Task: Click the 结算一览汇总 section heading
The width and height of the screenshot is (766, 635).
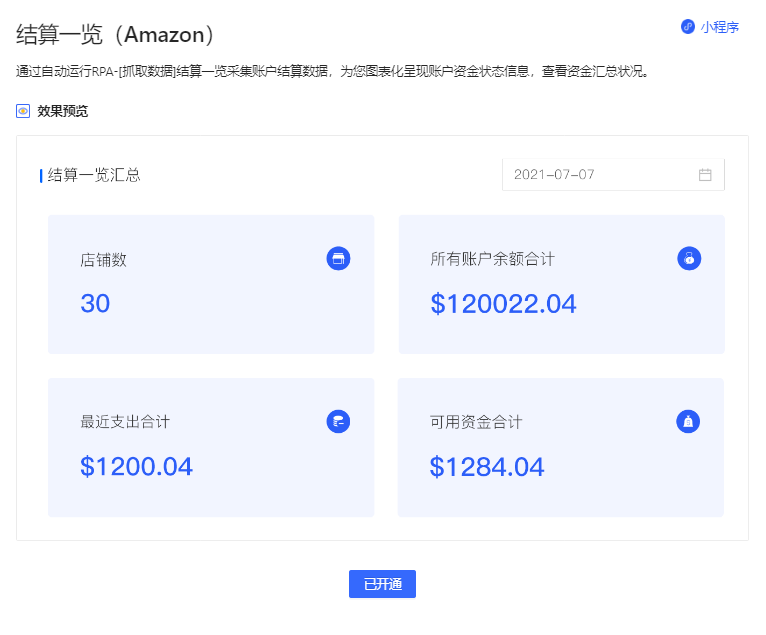Action: [x=94, y=175]
